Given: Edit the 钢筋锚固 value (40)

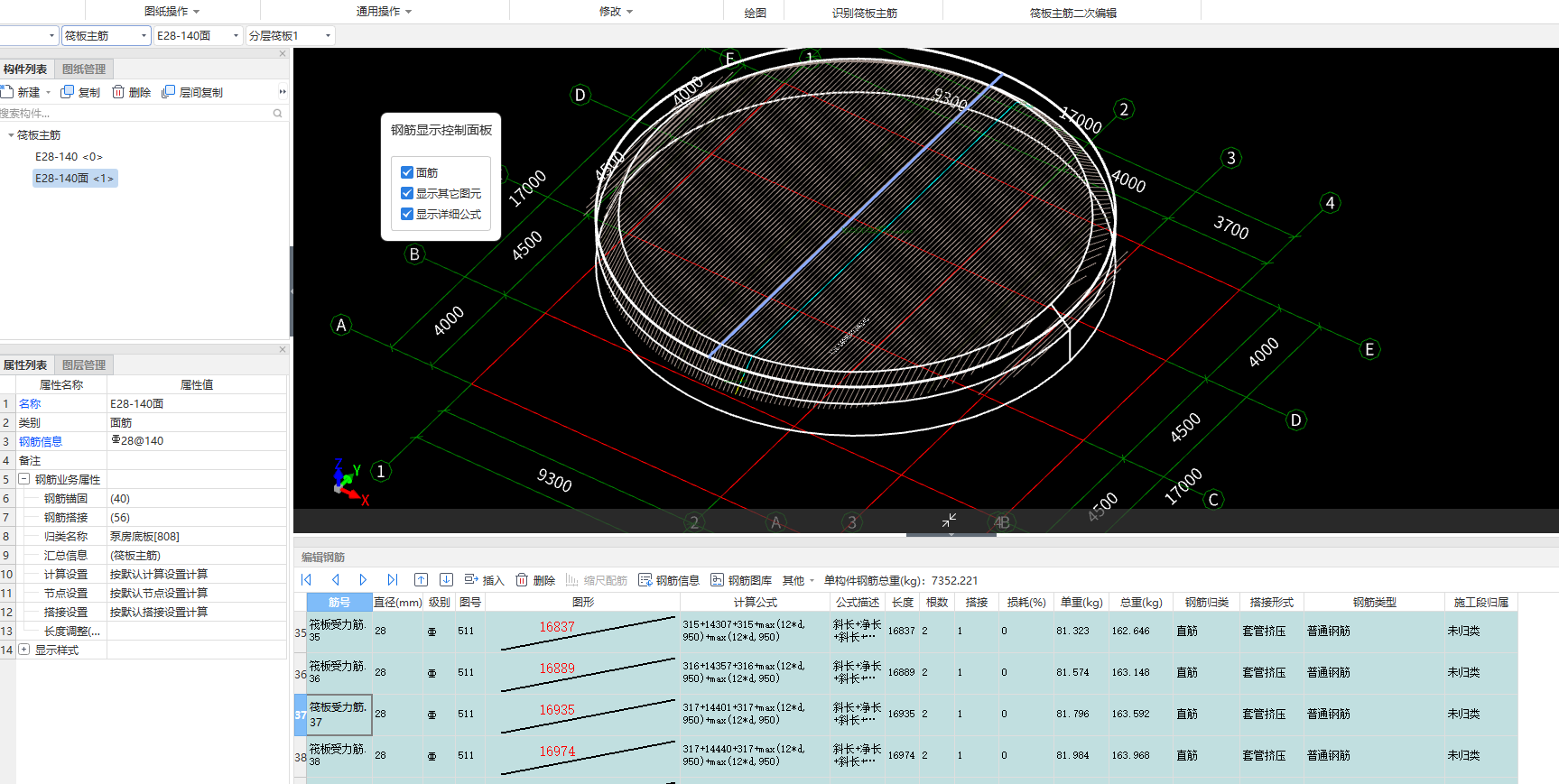Looking at the screenshot, I should coord(196,498).
